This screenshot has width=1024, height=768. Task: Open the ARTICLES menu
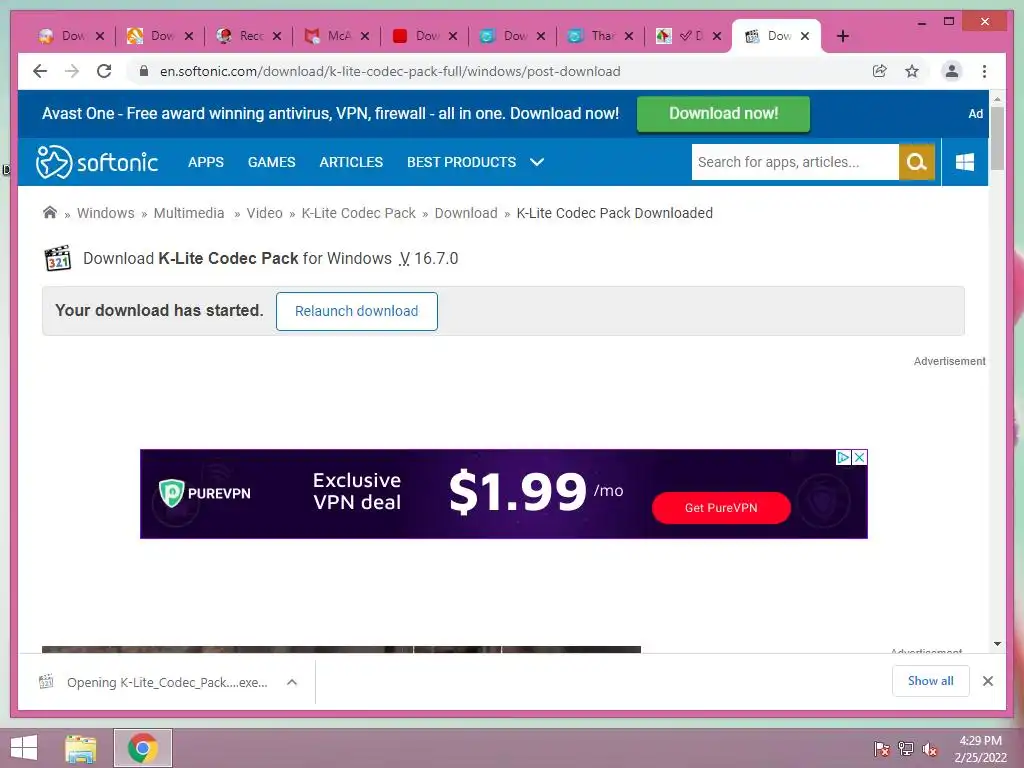click(351, 162)
